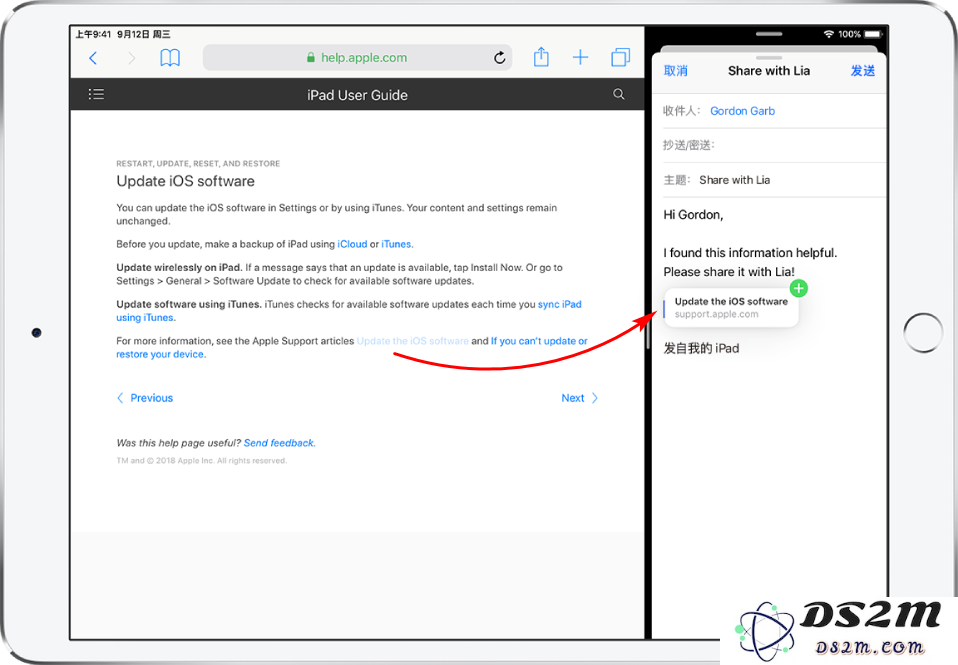Viewport: 958px width, 665px height.
Task: Grab the mail sheet top handle
Action: pyautogui.click(x=769, y=57)
